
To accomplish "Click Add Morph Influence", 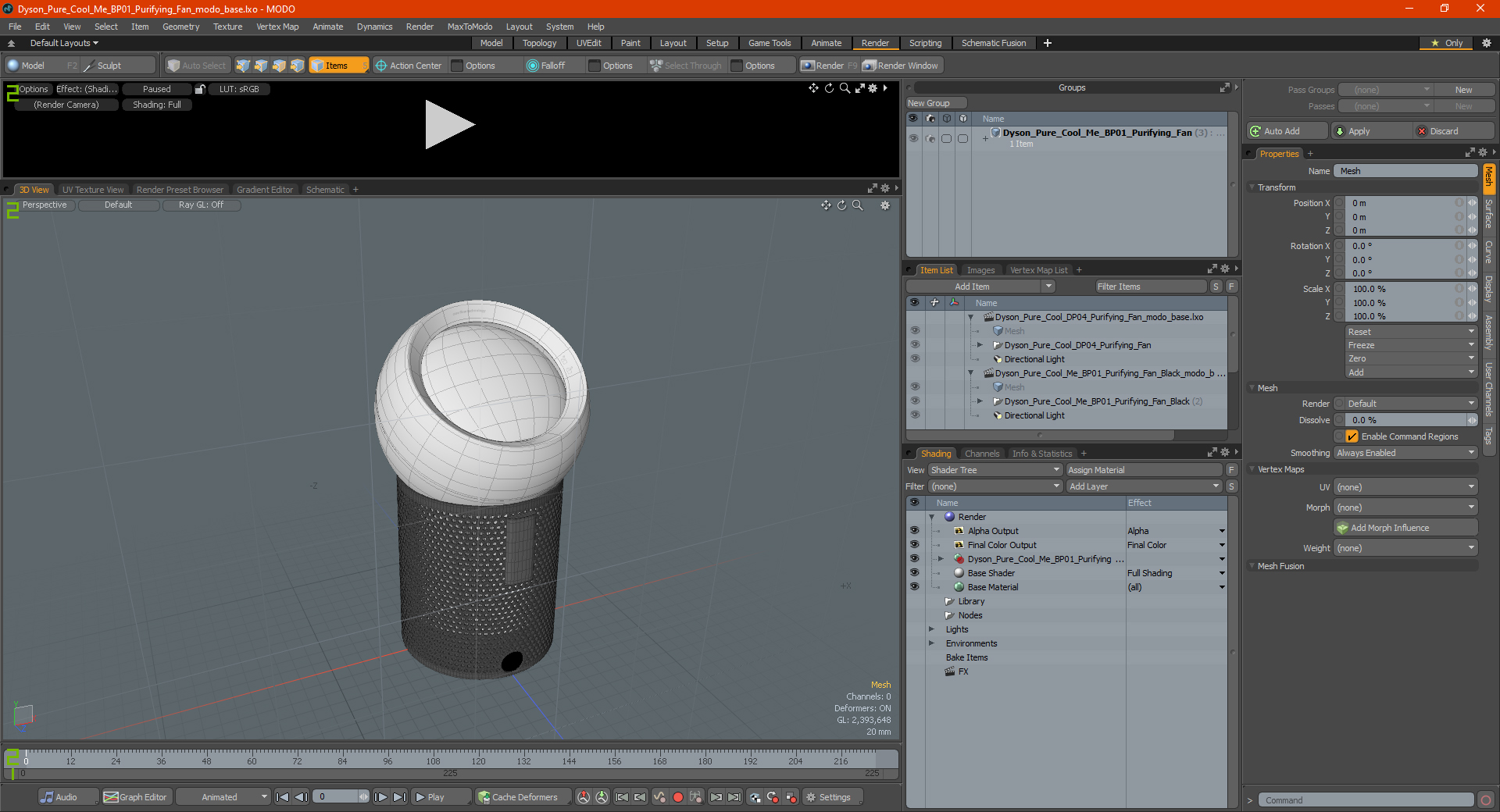I will (x=1405, y=528).
